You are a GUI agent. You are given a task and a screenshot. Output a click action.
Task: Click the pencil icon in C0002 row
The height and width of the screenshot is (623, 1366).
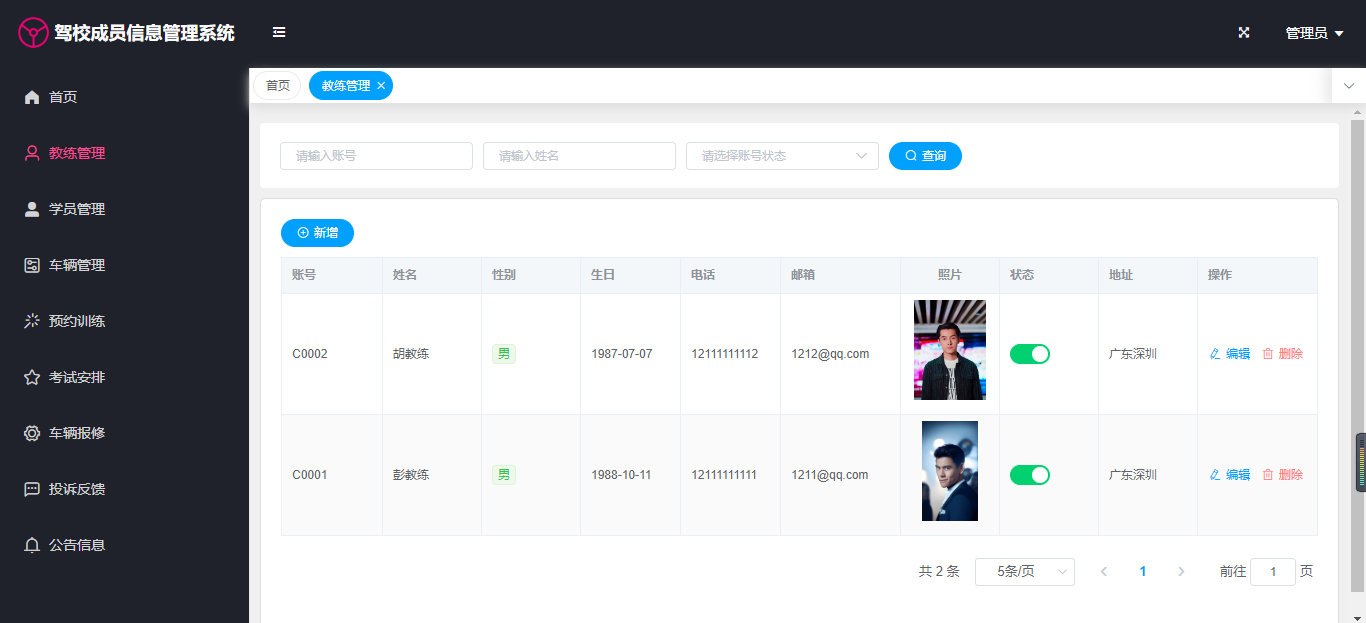pyautogui.click(x=1215, y=354)
